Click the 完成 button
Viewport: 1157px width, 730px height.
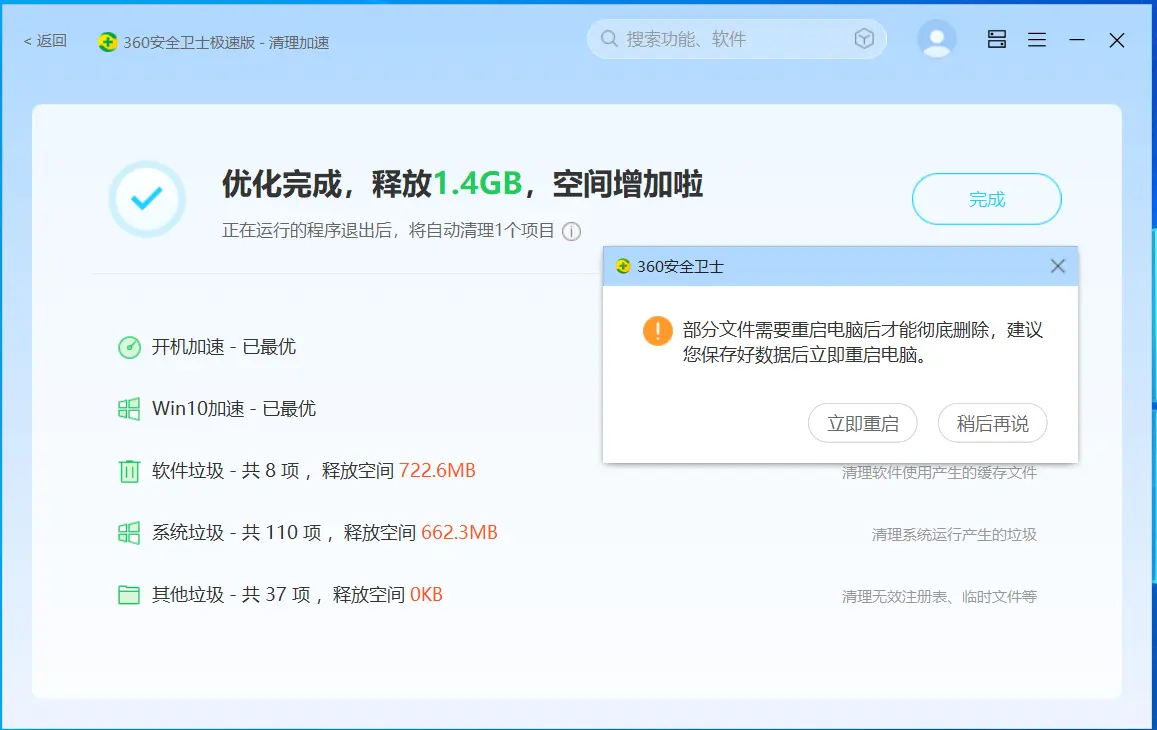tap(987, 199)
